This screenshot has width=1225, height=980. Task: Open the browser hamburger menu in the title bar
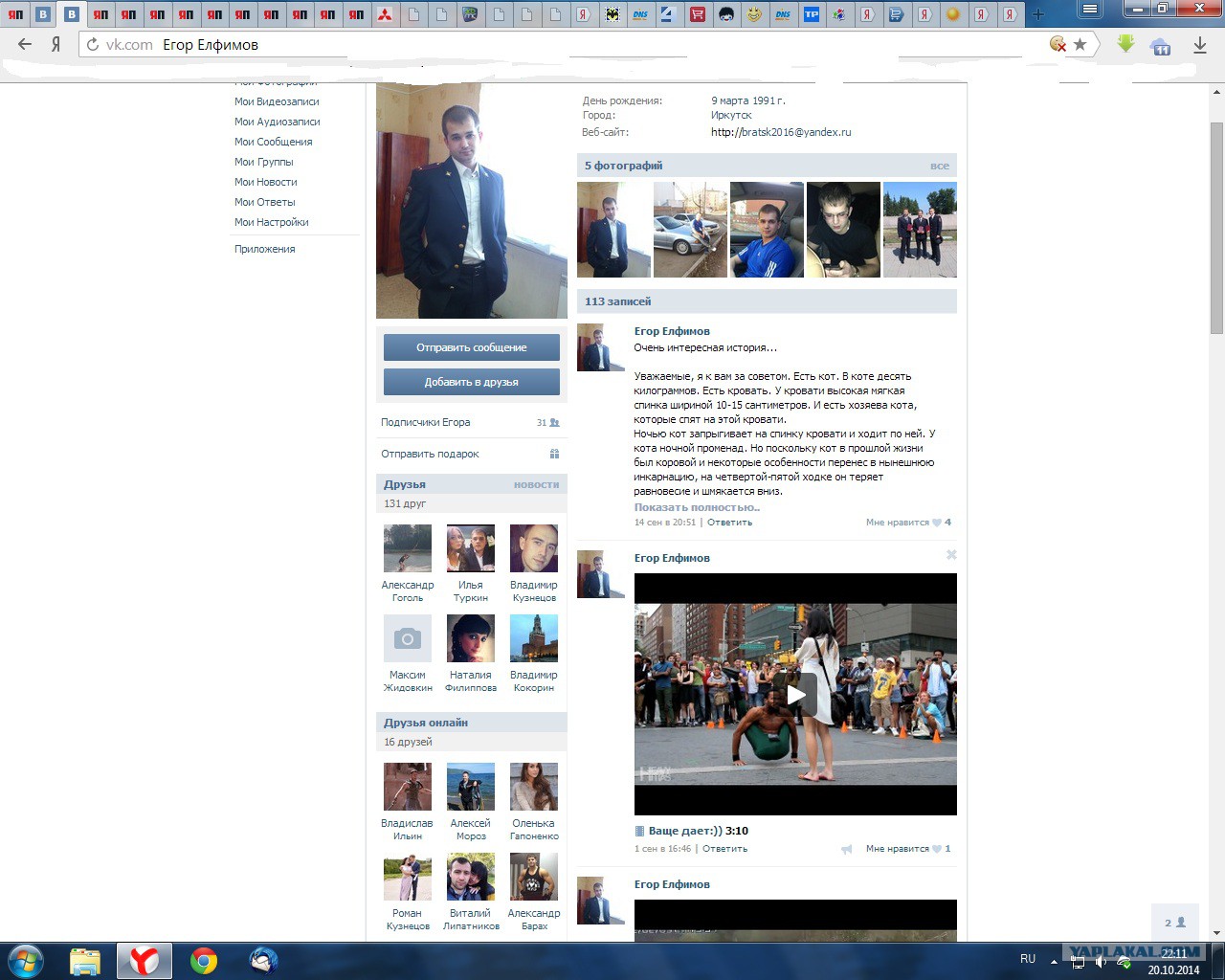[1089, 10]
